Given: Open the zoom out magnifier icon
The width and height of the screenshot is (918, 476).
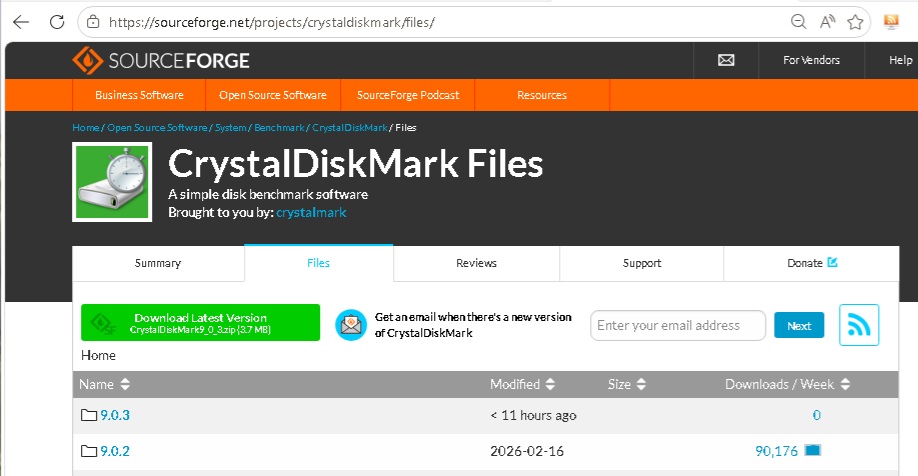Looking at the screenshot, I should point(798,22).
